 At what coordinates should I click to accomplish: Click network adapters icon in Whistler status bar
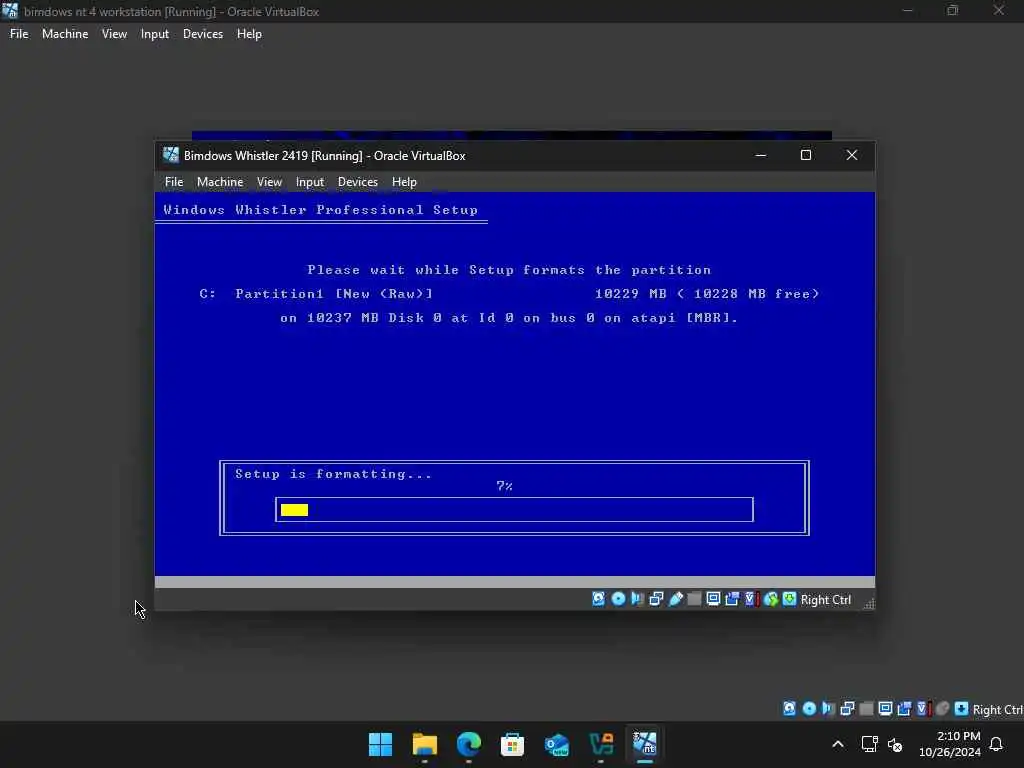[x=656, y=599]
